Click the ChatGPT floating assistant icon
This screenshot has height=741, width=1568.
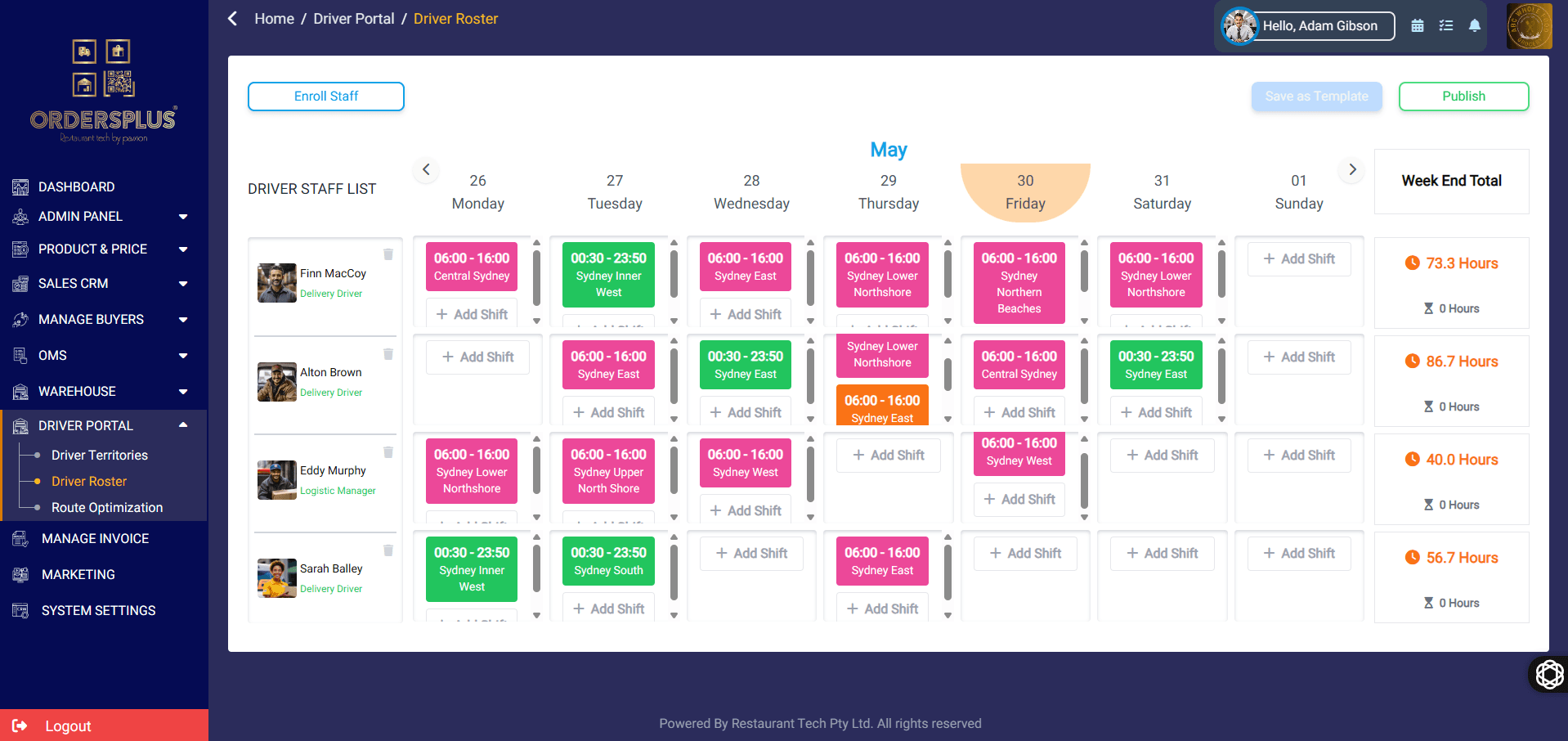click(x=1549, y=675)
